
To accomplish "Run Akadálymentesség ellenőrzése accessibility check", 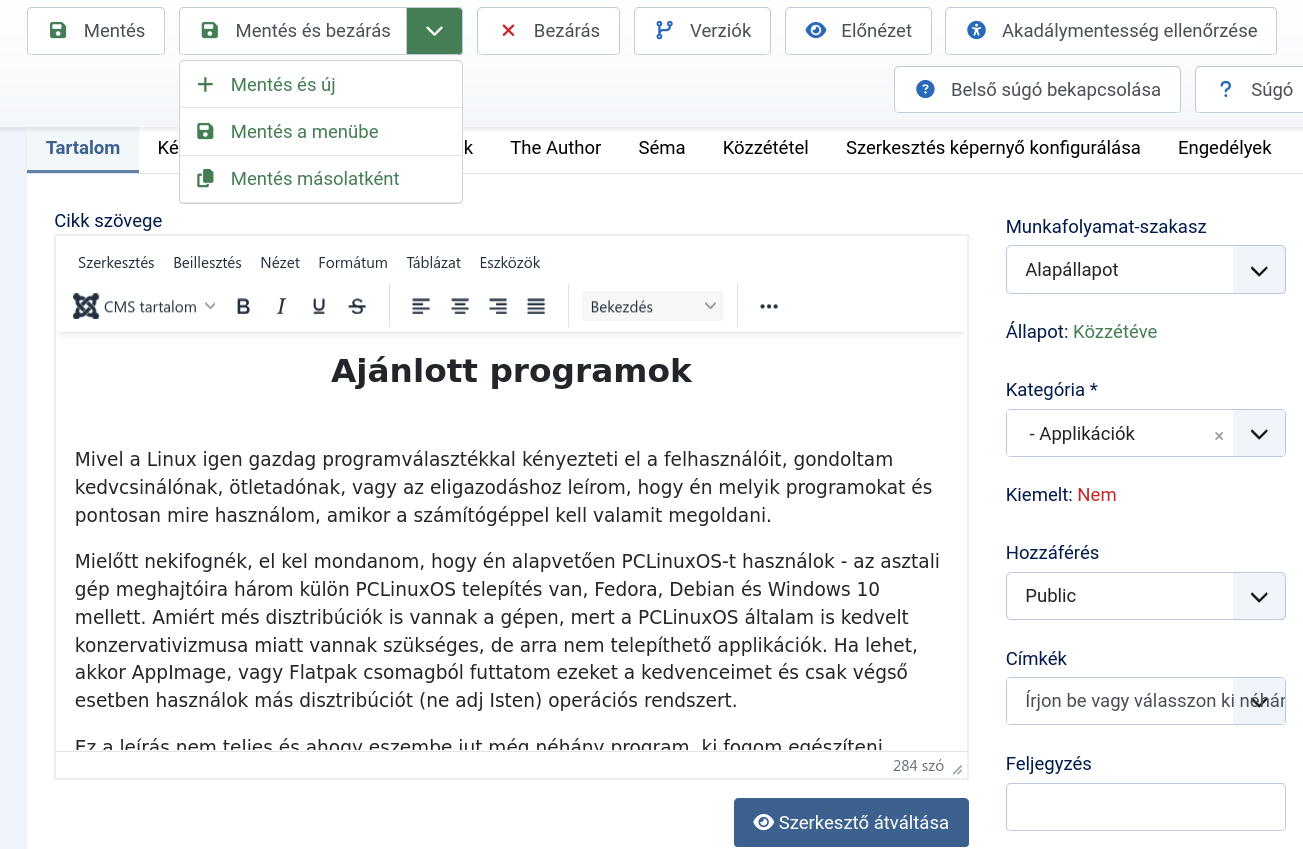I will [1111, 31].
